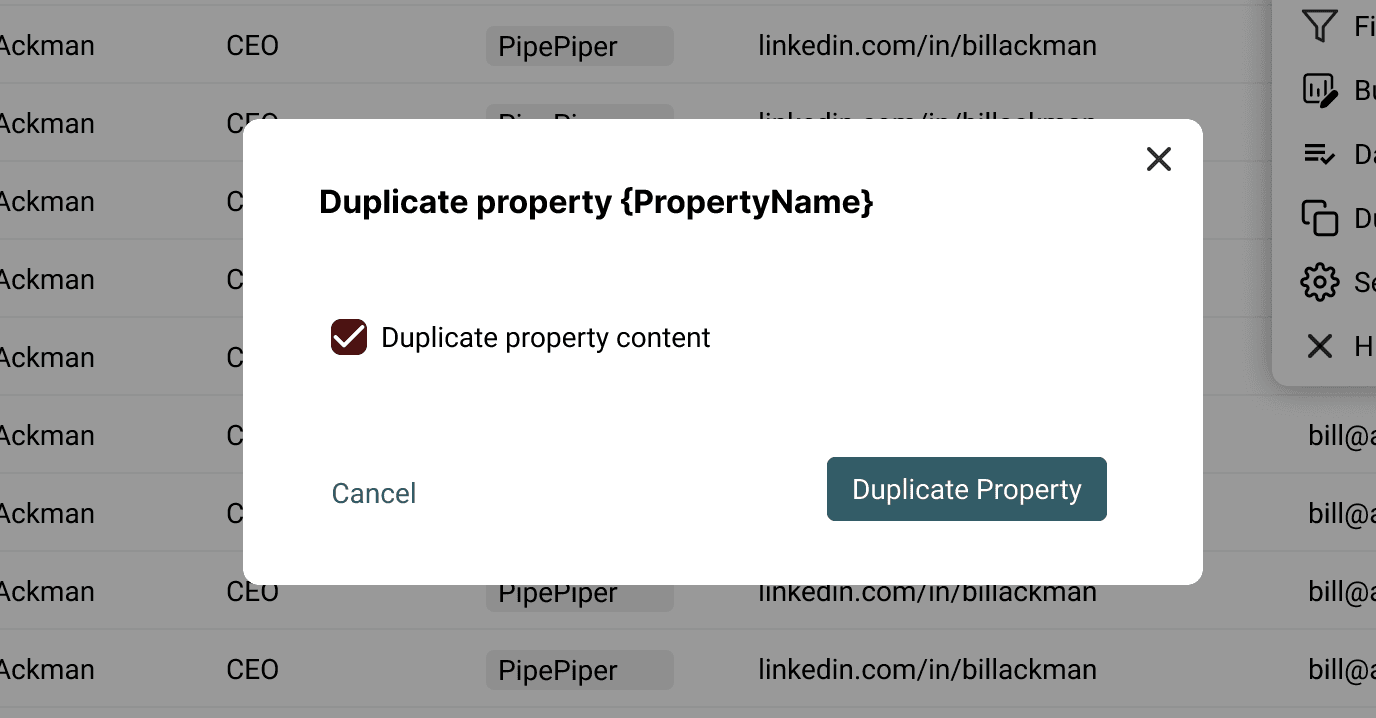Click the Duplicate Property button
This screenshot has width=1376, height=718.
[966, 489]
